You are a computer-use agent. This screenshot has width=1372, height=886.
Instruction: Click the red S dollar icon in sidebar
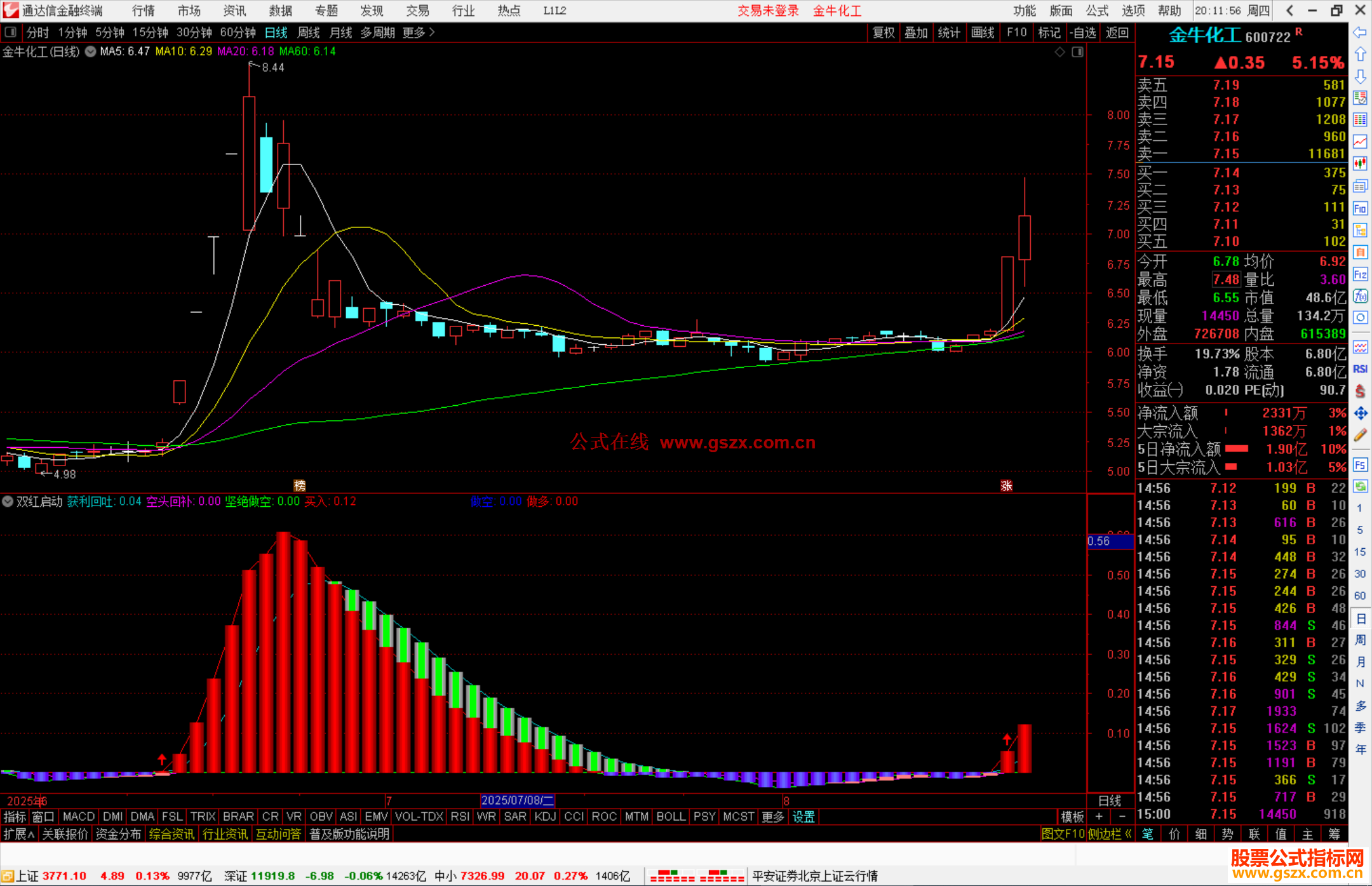pyautogui.click(x=1360, y=391)
